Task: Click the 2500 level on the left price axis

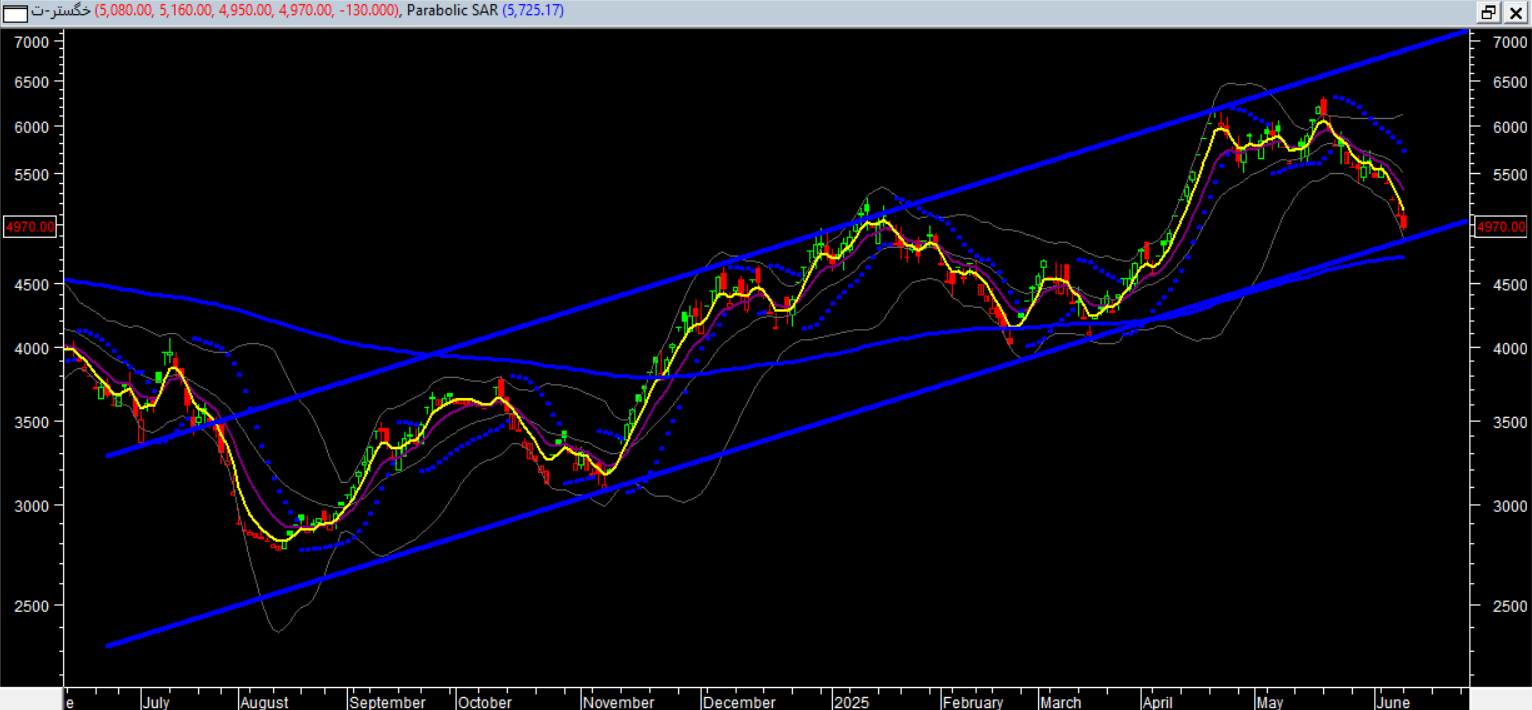Action: (x=32, y=606)
